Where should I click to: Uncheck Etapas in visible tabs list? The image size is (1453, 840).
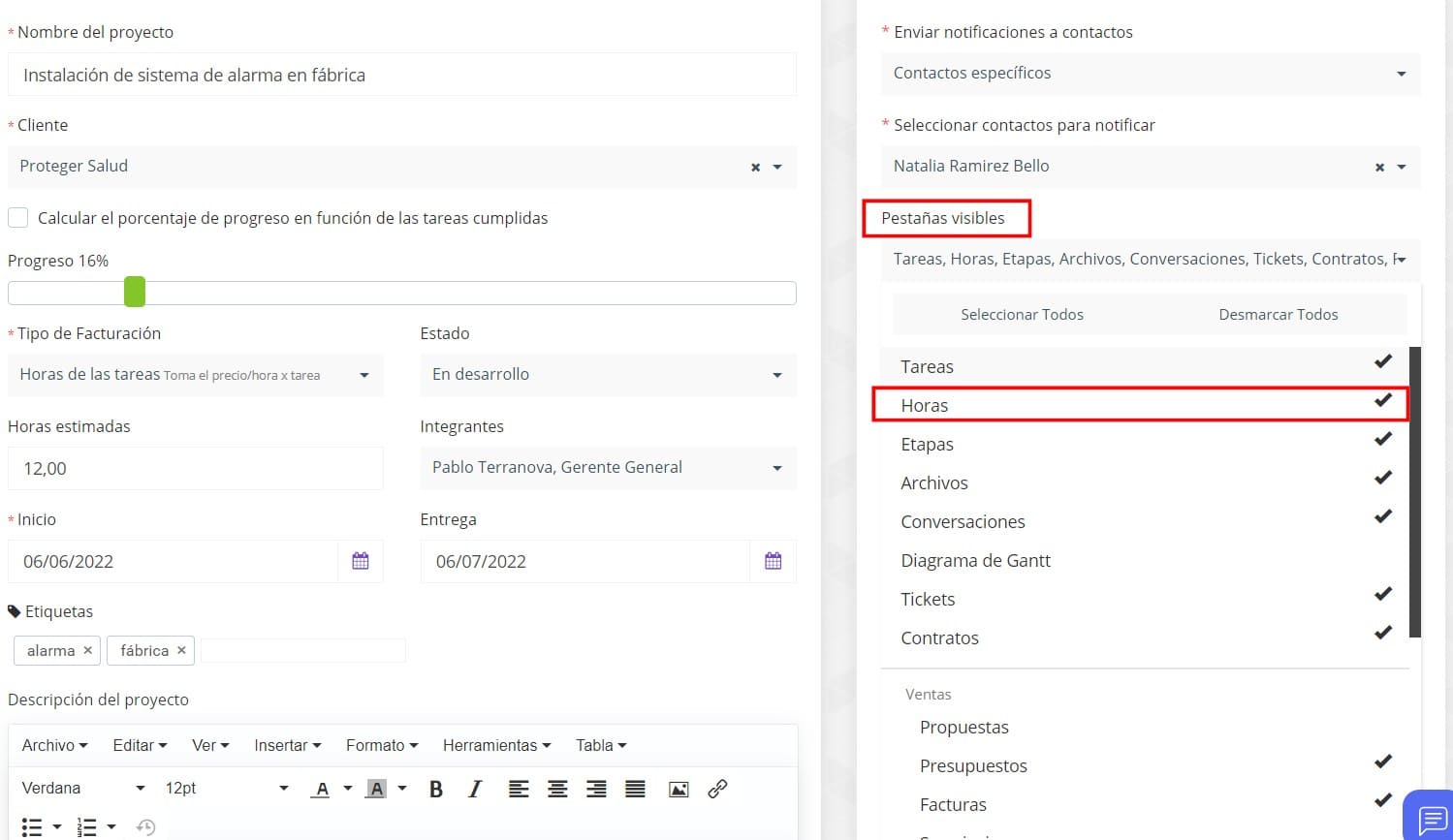(1145, 444)
